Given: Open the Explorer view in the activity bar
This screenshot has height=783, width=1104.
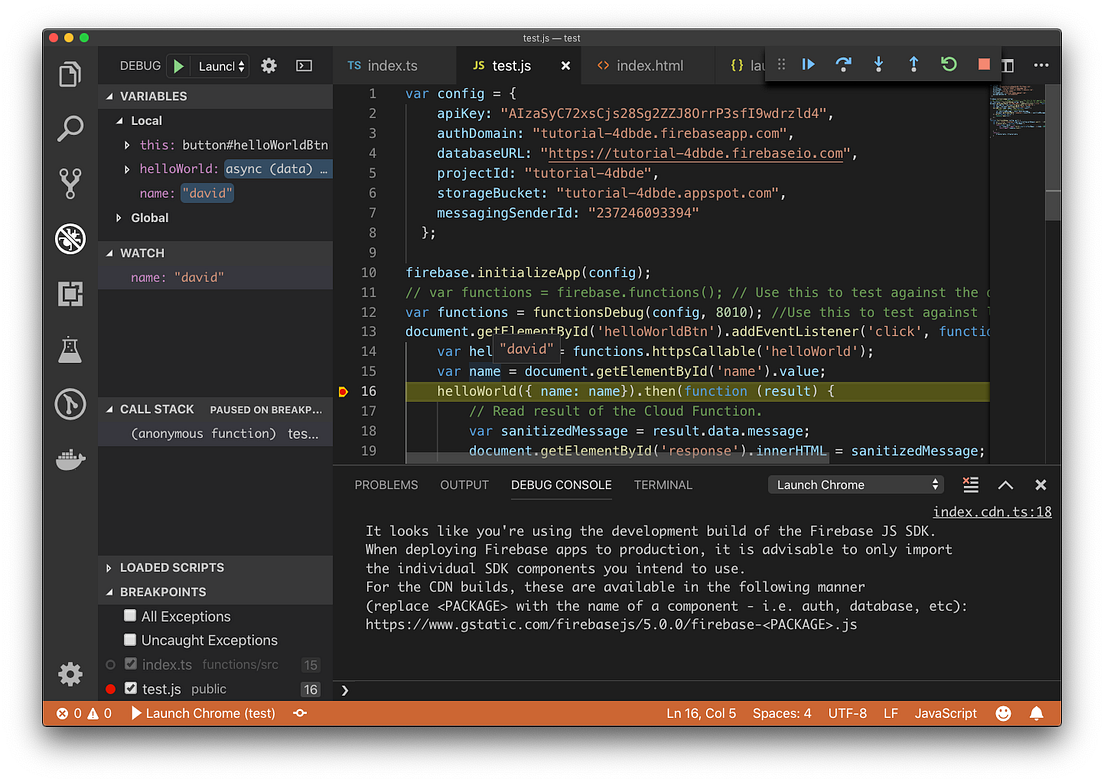Looking at the screenshot, I should point(70,74).
